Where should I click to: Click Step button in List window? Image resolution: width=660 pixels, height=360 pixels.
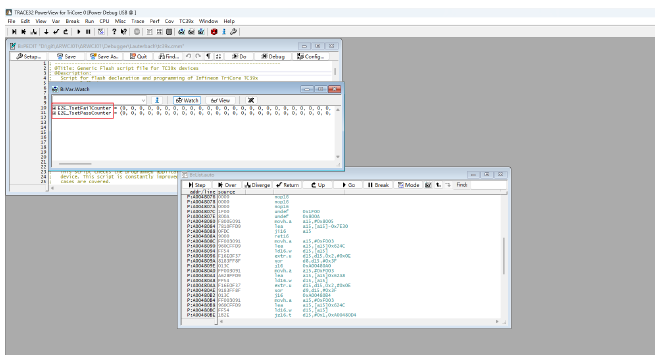pos(197,185)
